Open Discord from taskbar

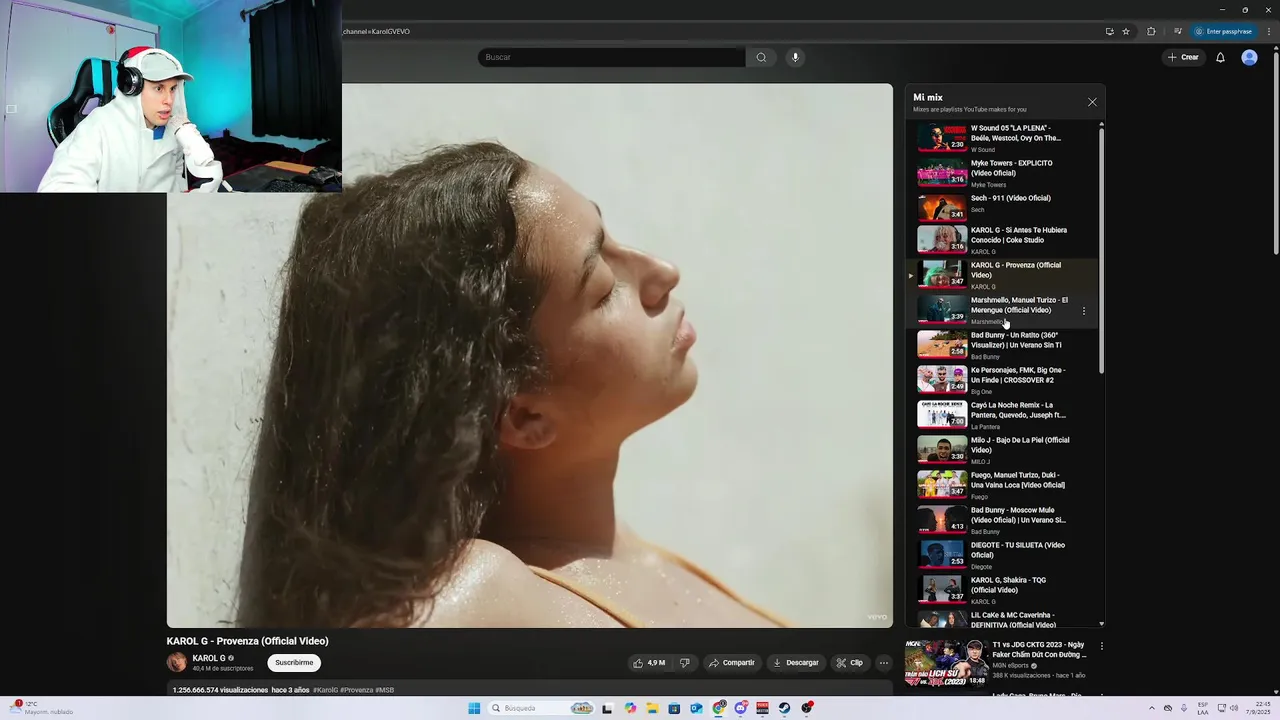741,708
